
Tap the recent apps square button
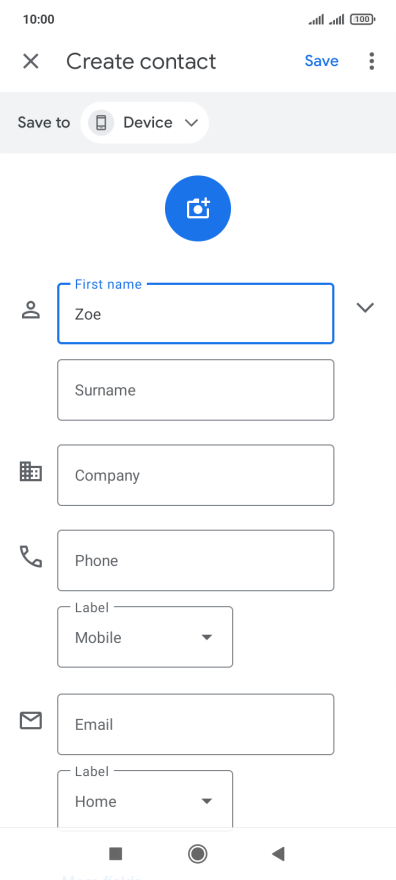tap(116, 854)
